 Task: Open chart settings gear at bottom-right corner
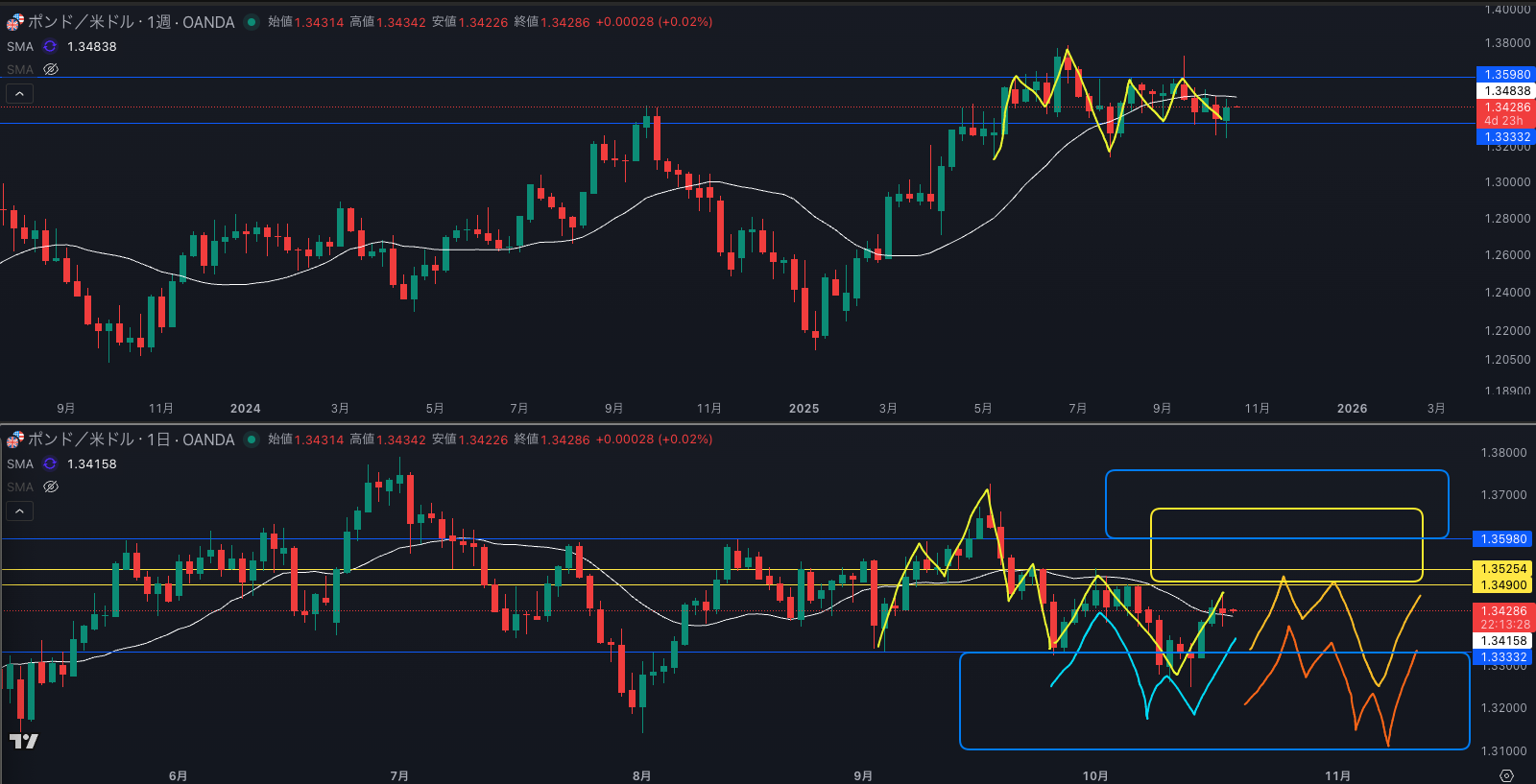click(x=1506, y=775)
